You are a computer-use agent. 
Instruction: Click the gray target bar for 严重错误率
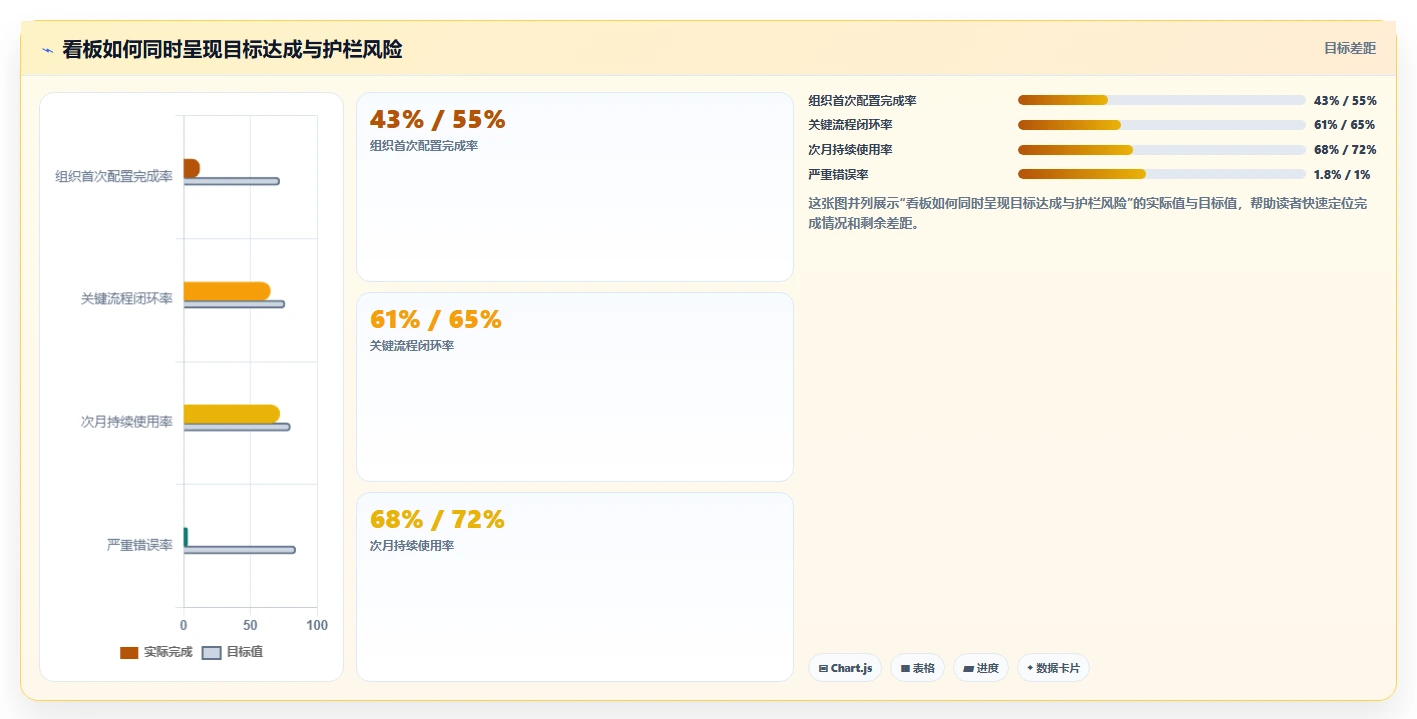point(239,550)
